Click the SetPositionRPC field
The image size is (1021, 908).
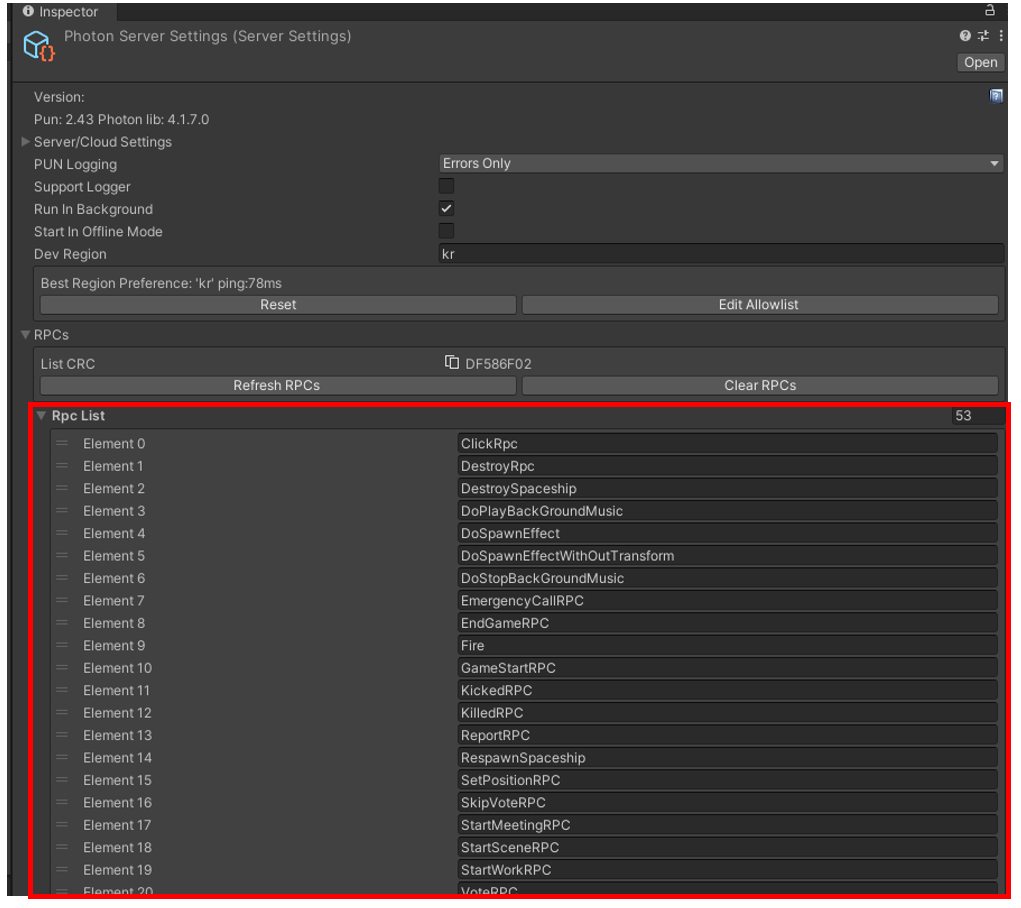(x=727, y=780)
